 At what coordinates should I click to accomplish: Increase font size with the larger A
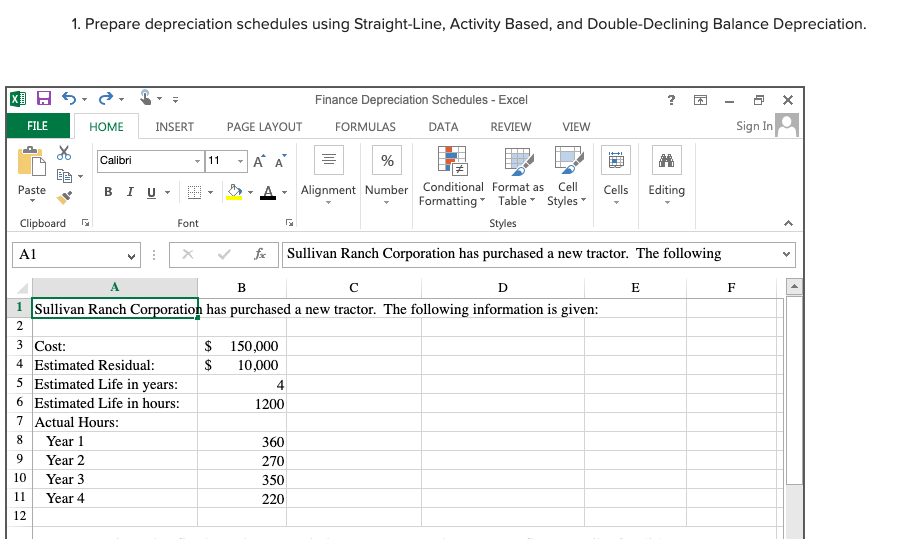click(259, 161)
